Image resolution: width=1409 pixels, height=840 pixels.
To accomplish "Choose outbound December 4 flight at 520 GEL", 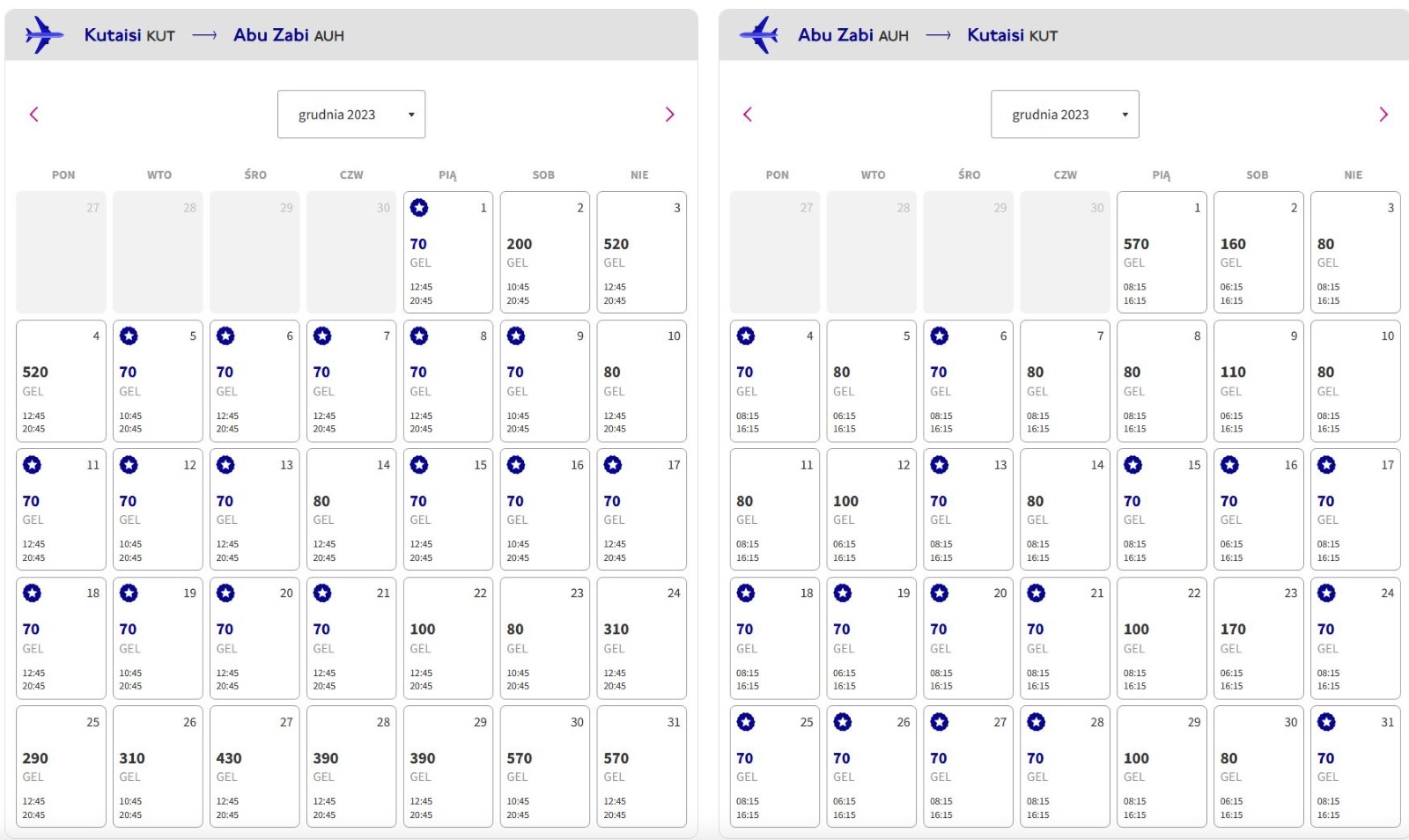I will (61, 380).
